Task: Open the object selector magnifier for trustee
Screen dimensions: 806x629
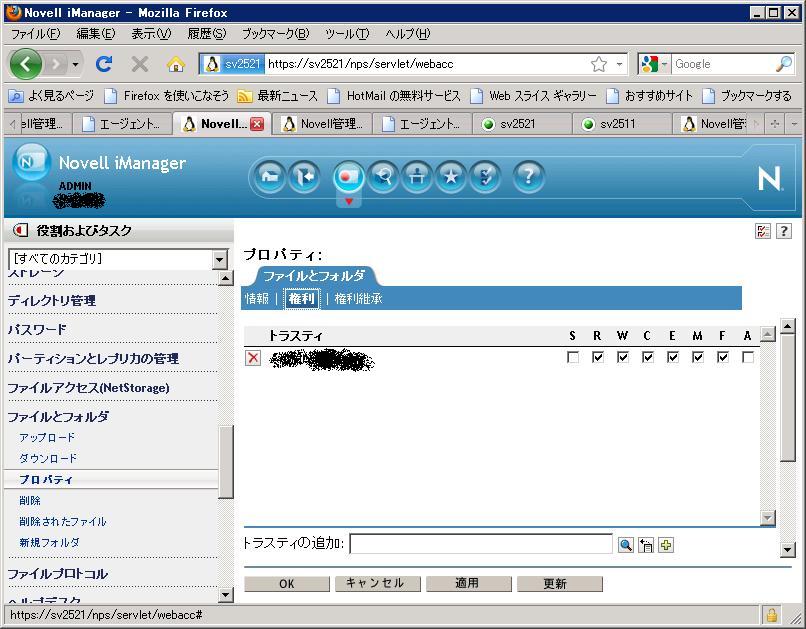Action: coord(626,545)
